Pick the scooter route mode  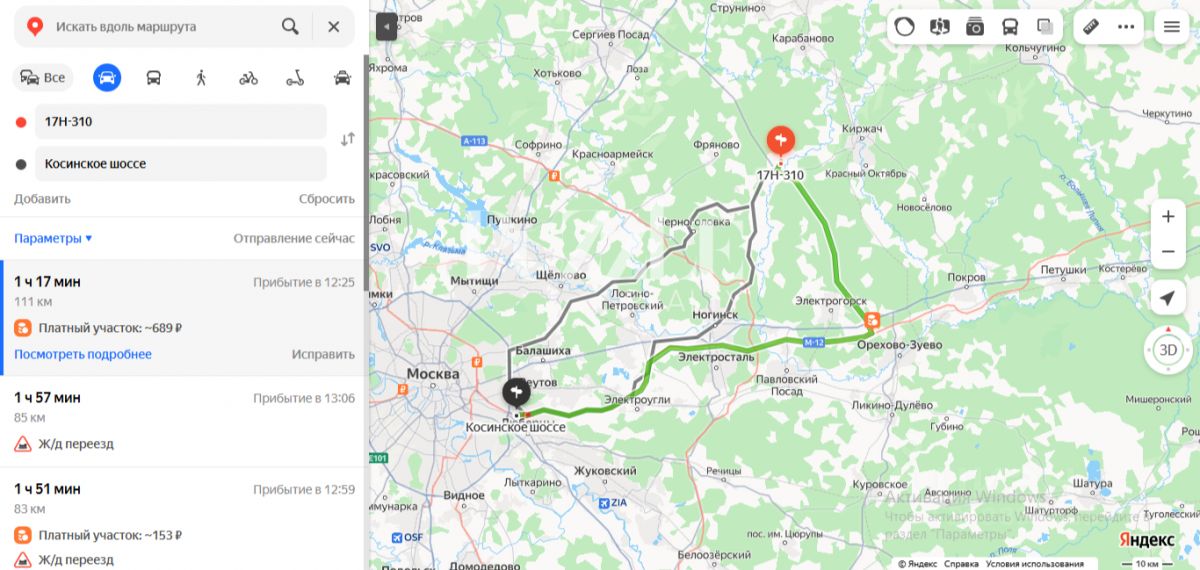295,78
